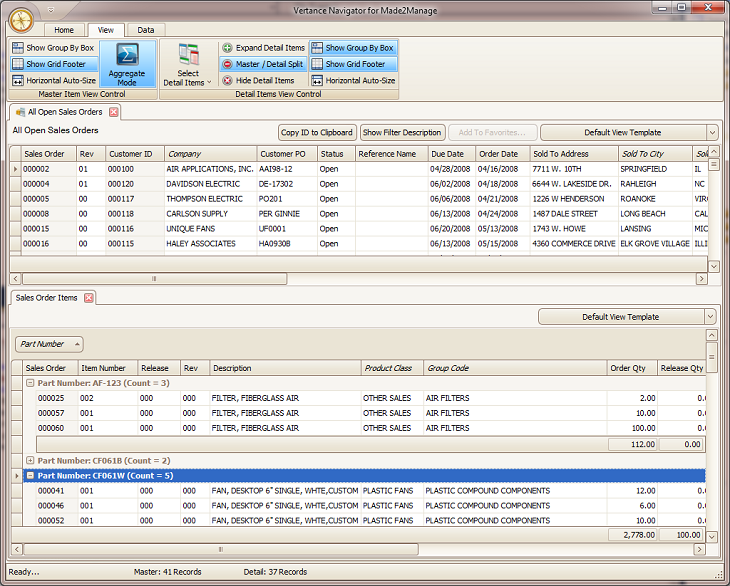Open detail view template dropdown arrow

[710, 317]
